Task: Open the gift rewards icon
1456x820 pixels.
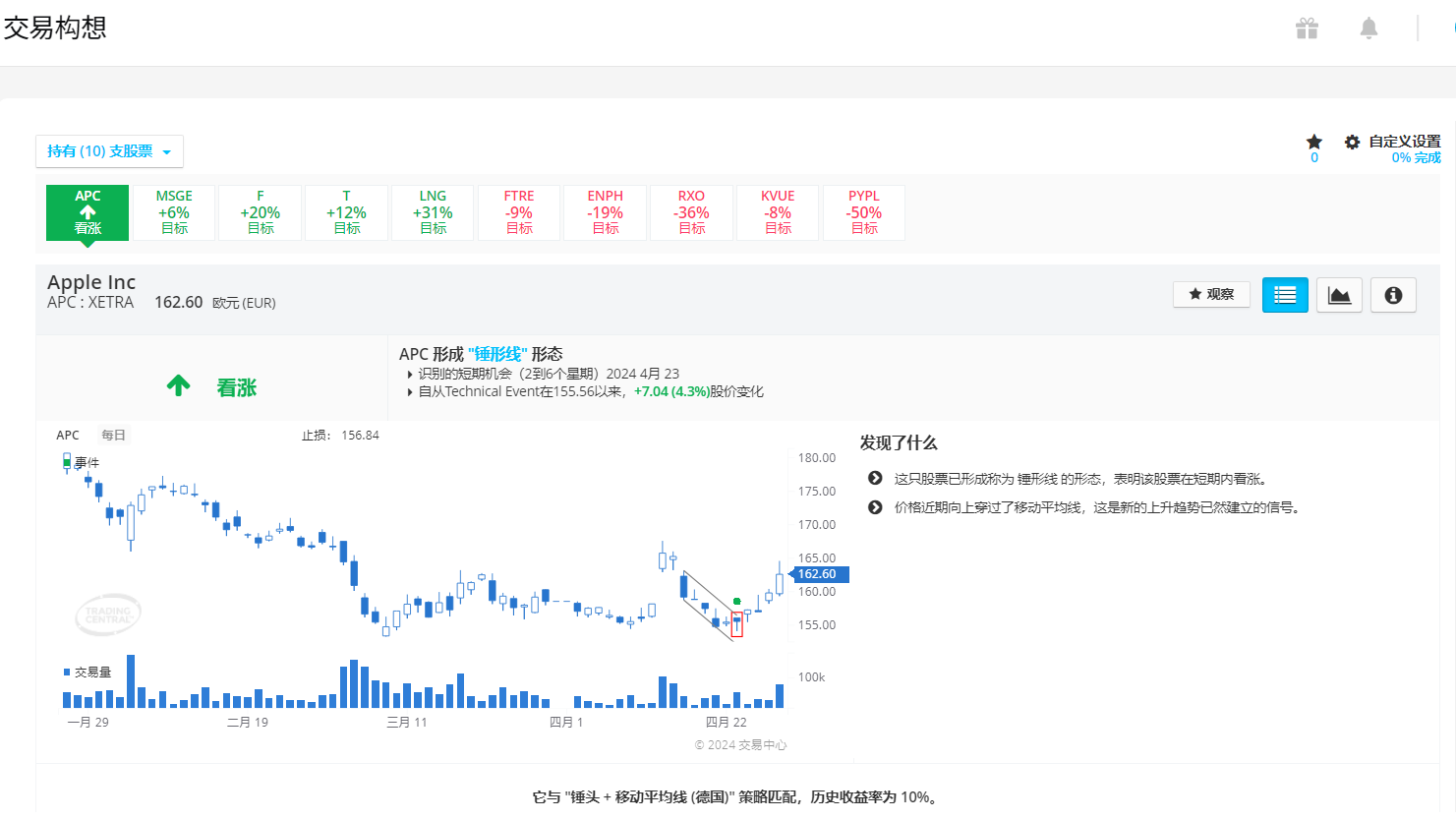Action: tap(1307, 29)
